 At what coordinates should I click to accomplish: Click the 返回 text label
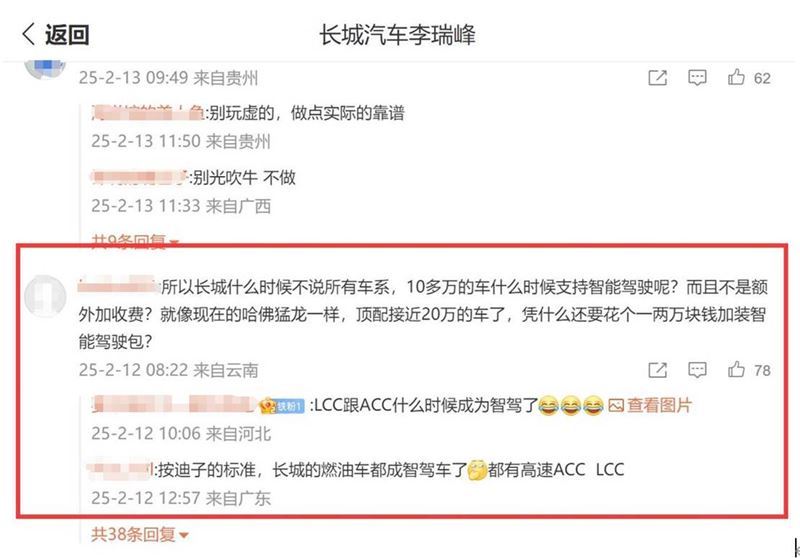[x=67, y=35]
